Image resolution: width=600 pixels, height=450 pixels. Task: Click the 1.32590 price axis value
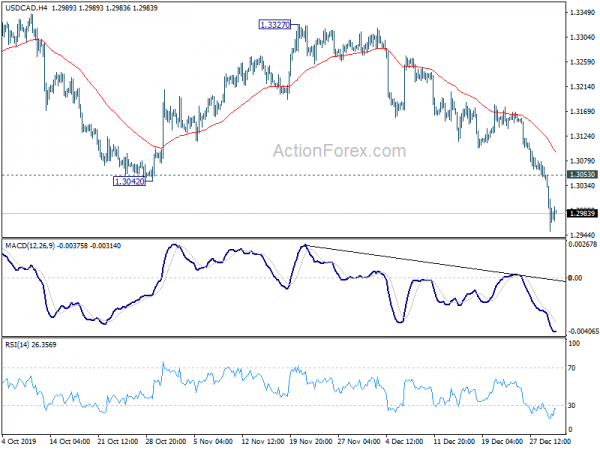(582, 62)
